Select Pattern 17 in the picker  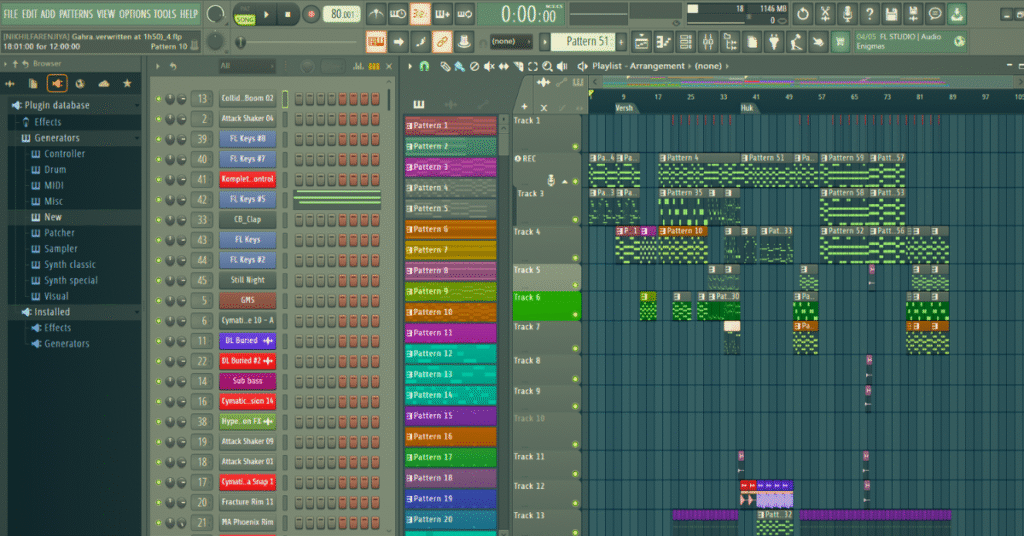coord(451,457)
